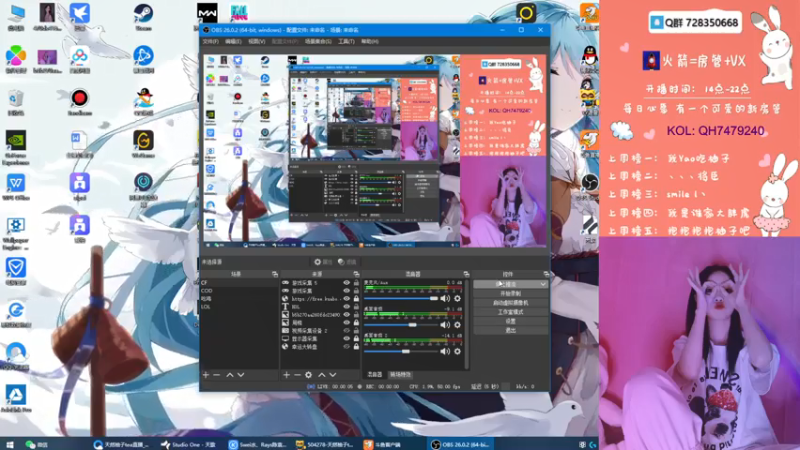Screen dimensions: 800x450
Task: Open the 工具(T) menu
Action: (346, 41)
